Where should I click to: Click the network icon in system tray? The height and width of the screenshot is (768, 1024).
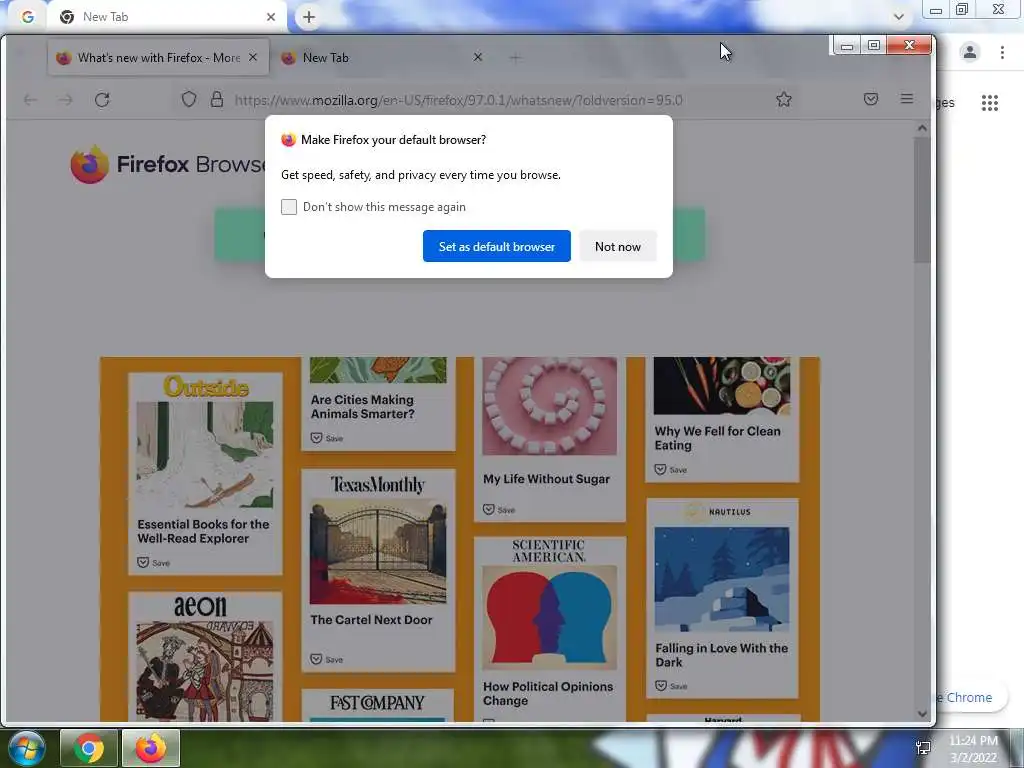(923, 748)
